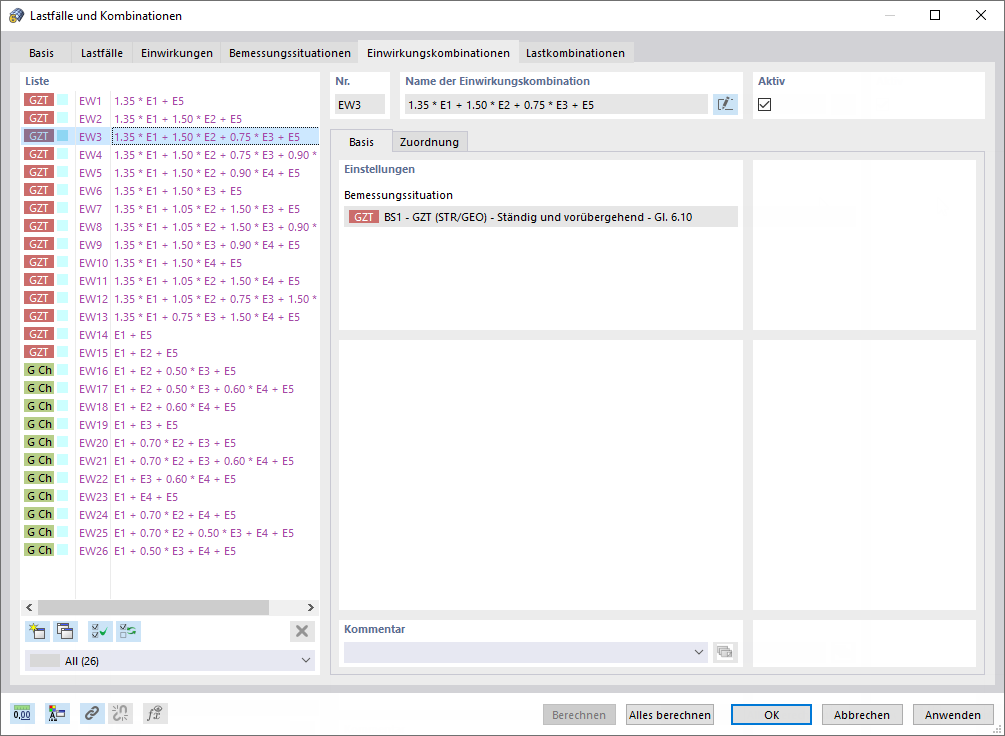The height and width of the screenshot is (736, 1005).
Task: Select row EW22 in the list
Action: coord(170,478)
